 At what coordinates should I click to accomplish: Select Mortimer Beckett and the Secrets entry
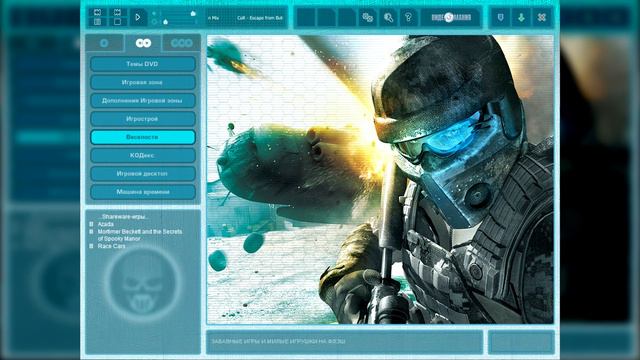(140, 235)
